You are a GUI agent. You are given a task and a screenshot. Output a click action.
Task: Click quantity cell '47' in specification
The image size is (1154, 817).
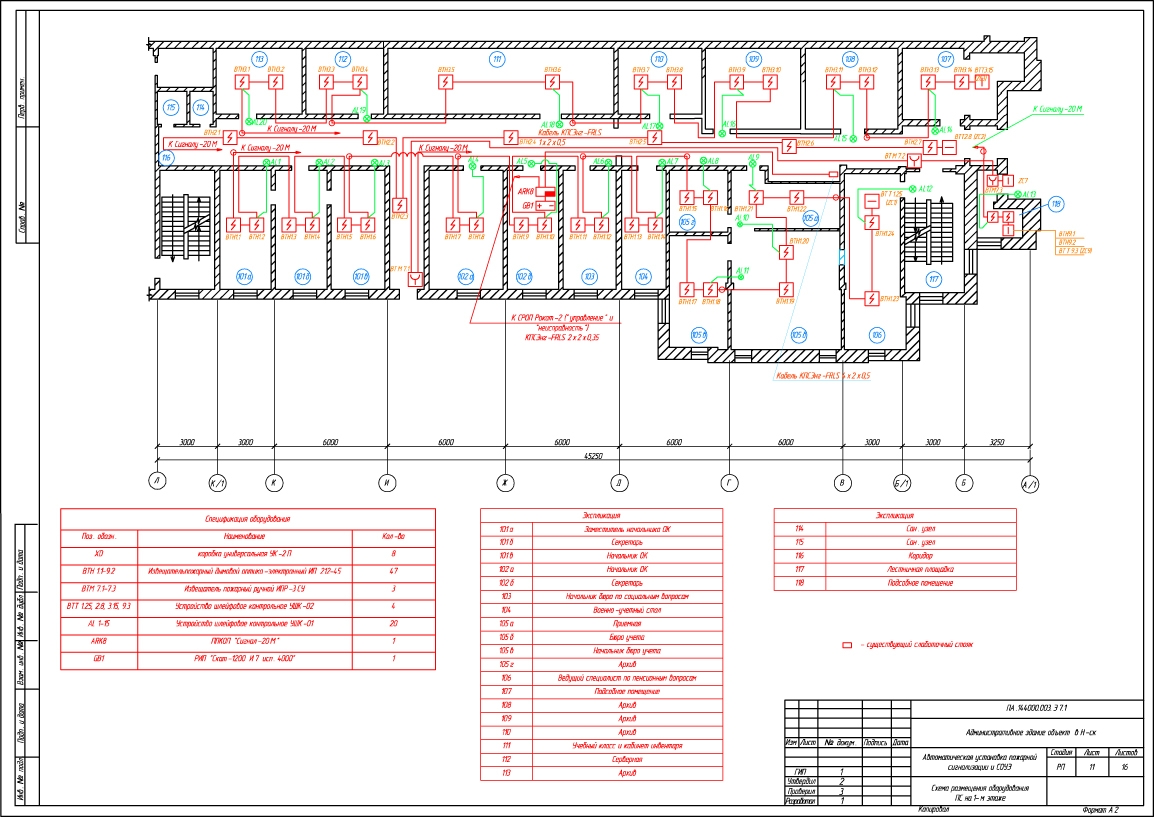[394, 571]
